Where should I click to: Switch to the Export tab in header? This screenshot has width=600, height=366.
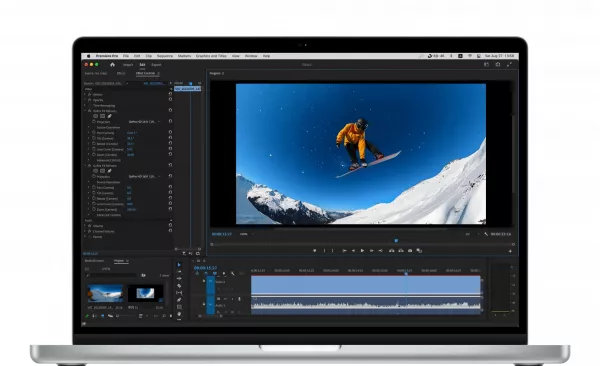[x=156, y=65]
